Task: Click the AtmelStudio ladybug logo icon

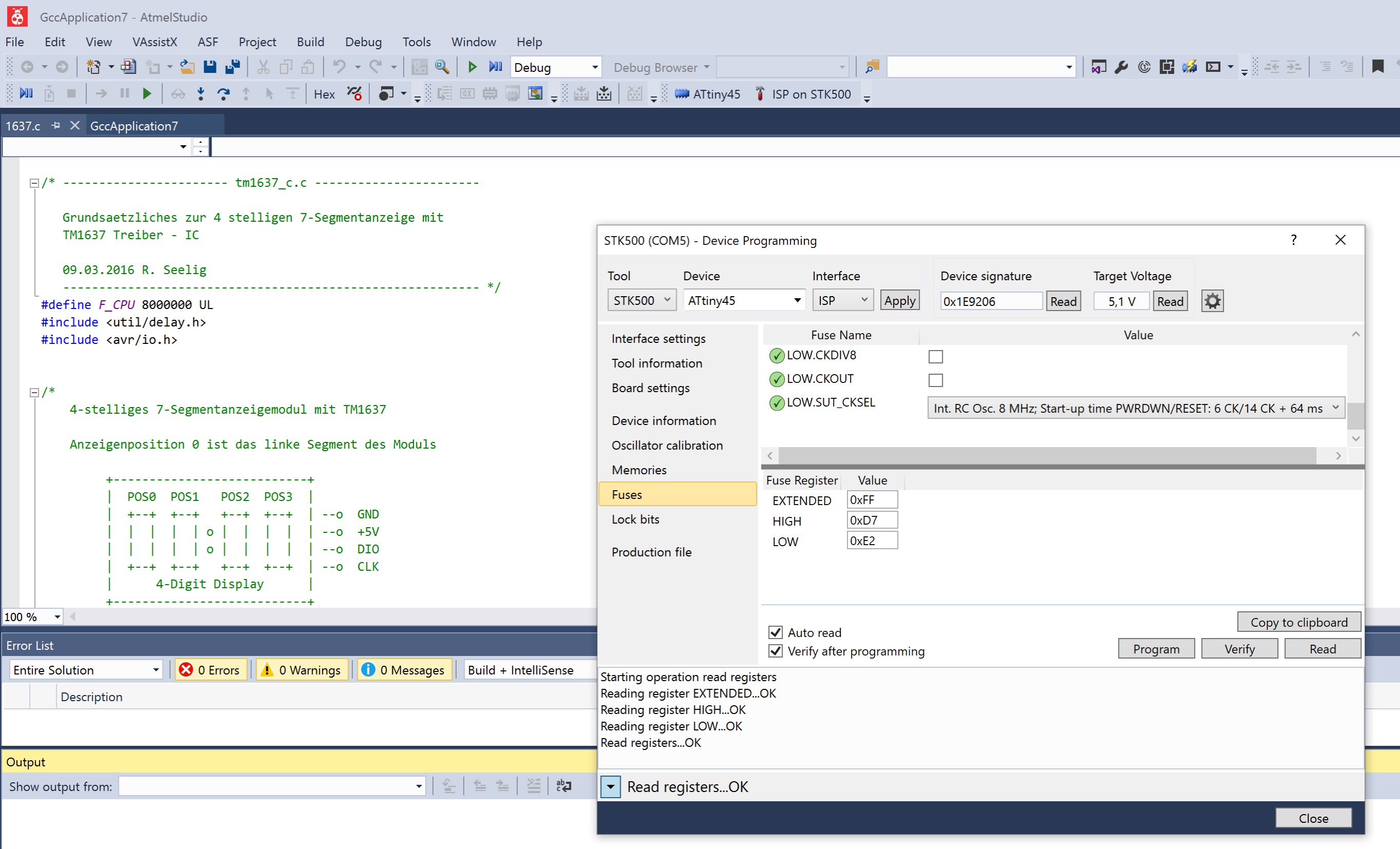Action: click(17, 16)
